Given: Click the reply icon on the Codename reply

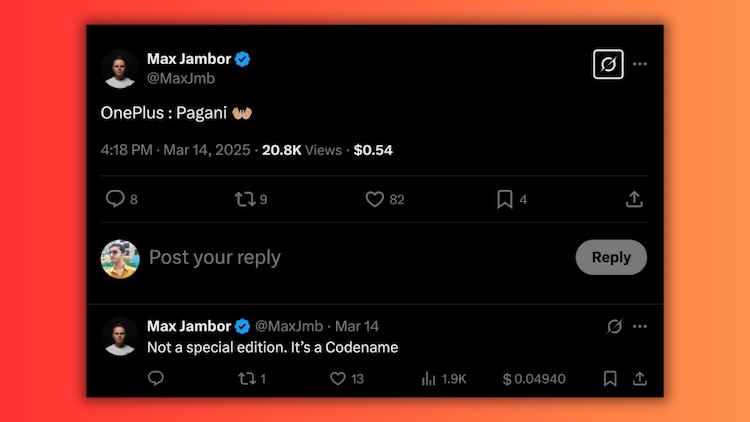Looking at the screenshot, I should coord(156,378).
